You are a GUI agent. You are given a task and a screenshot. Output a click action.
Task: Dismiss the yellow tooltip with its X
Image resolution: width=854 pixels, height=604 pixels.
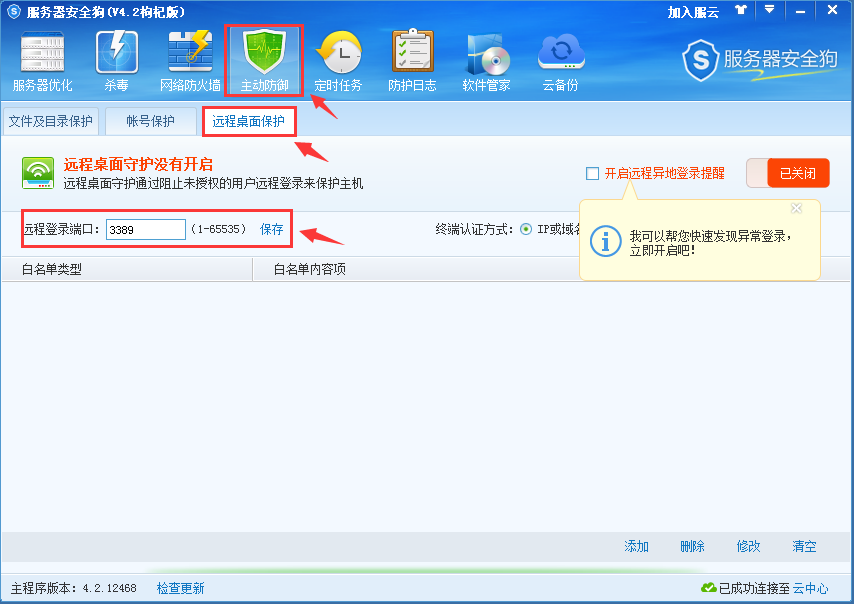coord(796,208)
